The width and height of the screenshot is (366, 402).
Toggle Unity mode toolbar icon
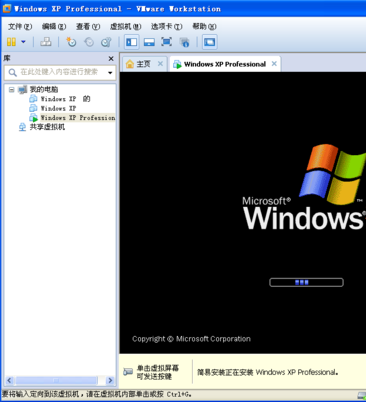tap(184, 42)
